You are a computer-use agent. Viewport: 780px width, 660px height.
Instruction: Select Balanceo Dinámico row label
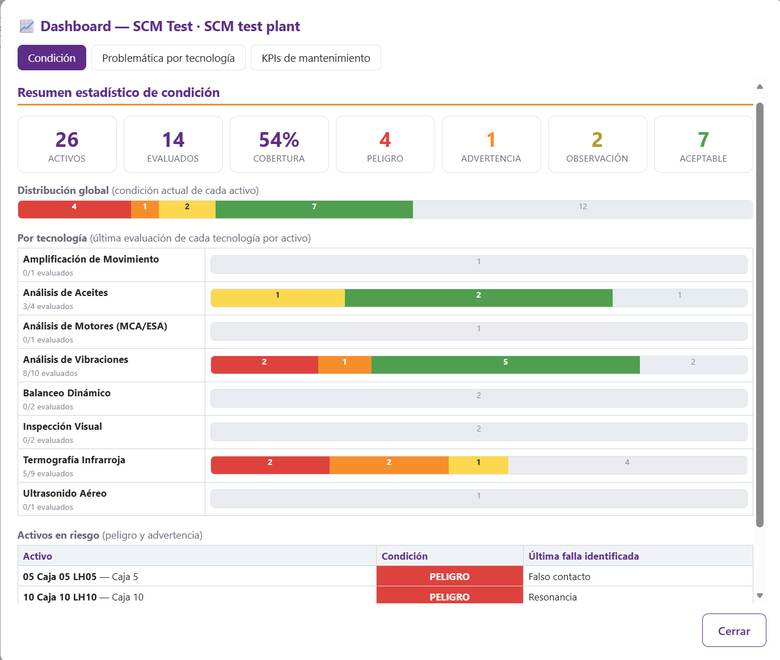[67, 393]
